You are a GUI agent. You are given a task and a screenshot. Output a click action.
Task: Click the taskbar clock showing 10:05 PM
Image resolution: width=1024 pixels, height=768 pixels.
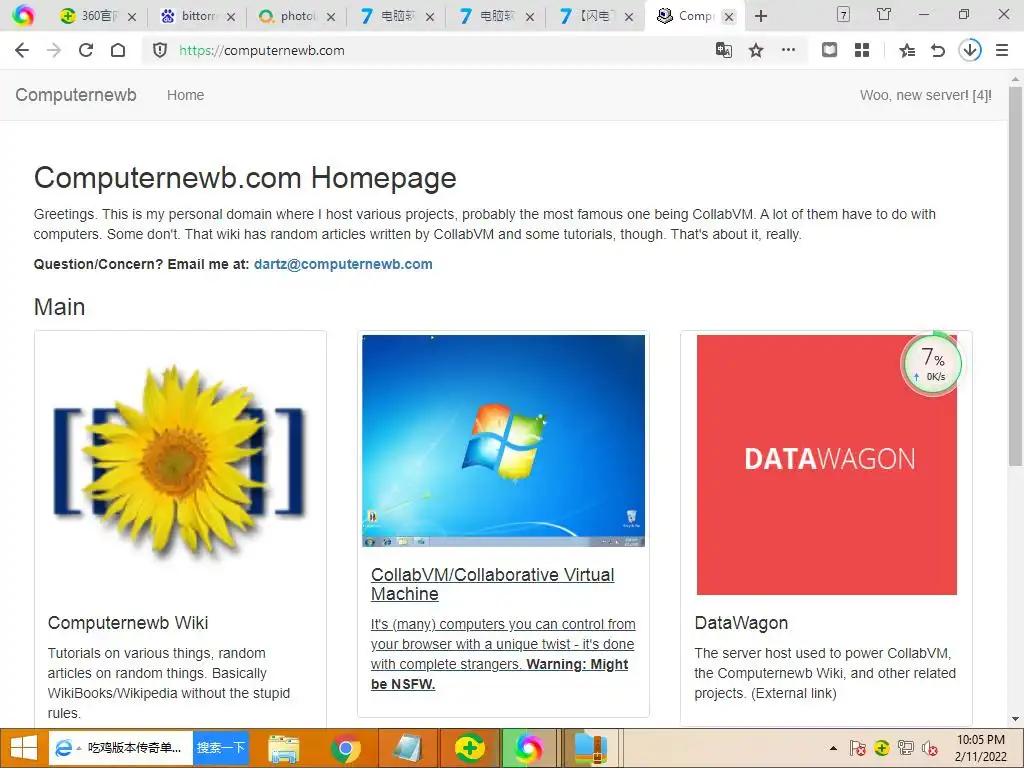pos(980,748)
